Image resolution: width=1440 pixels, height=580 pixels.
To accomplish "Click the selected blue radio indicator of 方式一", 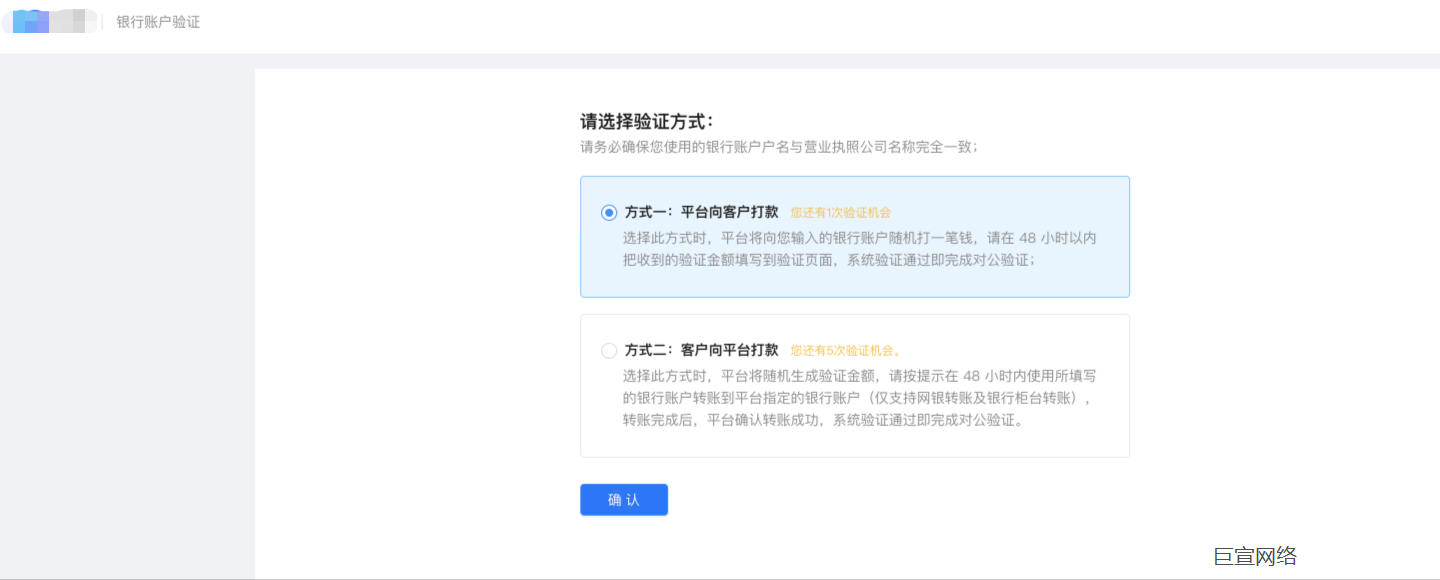I will 607,212.
